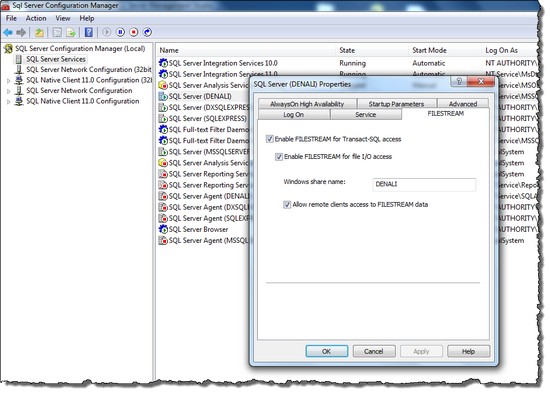This screenshot has width=550, height=393.
Task: Click the SQL Server Integration Services 10.0 icon
Action: pos(163,63)
